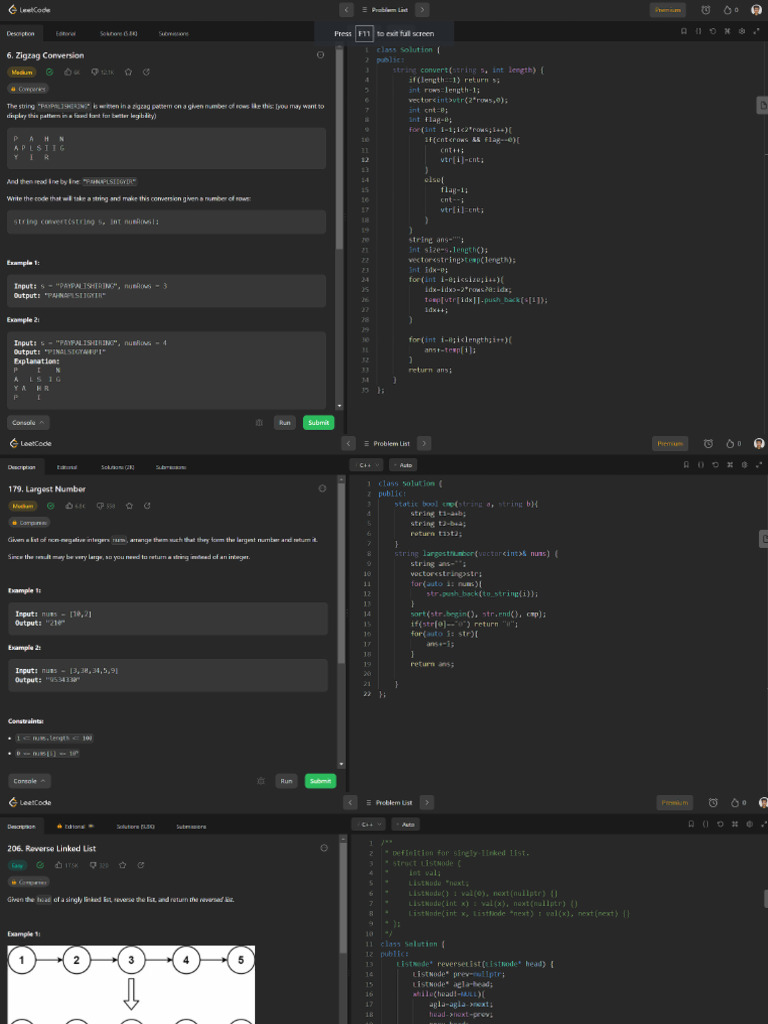Image resolution: width=768 pixels, height=1024 pixels.
Task: Open C++ language dropdown in Largest Number editor
Action: pyautogui.click(x=366, y=465)
